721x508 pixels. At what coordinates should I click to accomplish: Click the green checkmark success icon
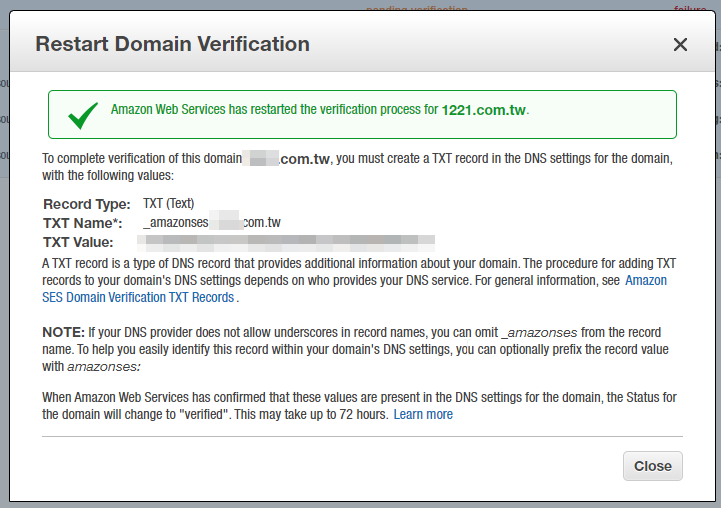(83, 115)
